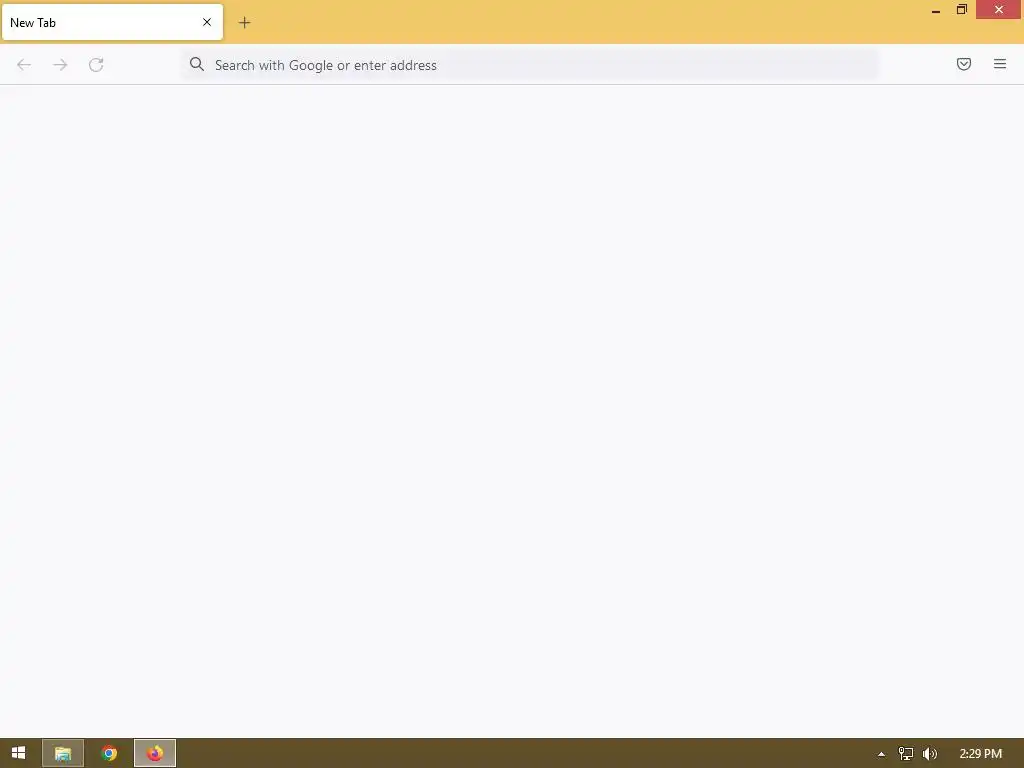Screen dimensions: 1024x768
Task: Click the Firefox taskbar icon
Action: pos(155,754)
